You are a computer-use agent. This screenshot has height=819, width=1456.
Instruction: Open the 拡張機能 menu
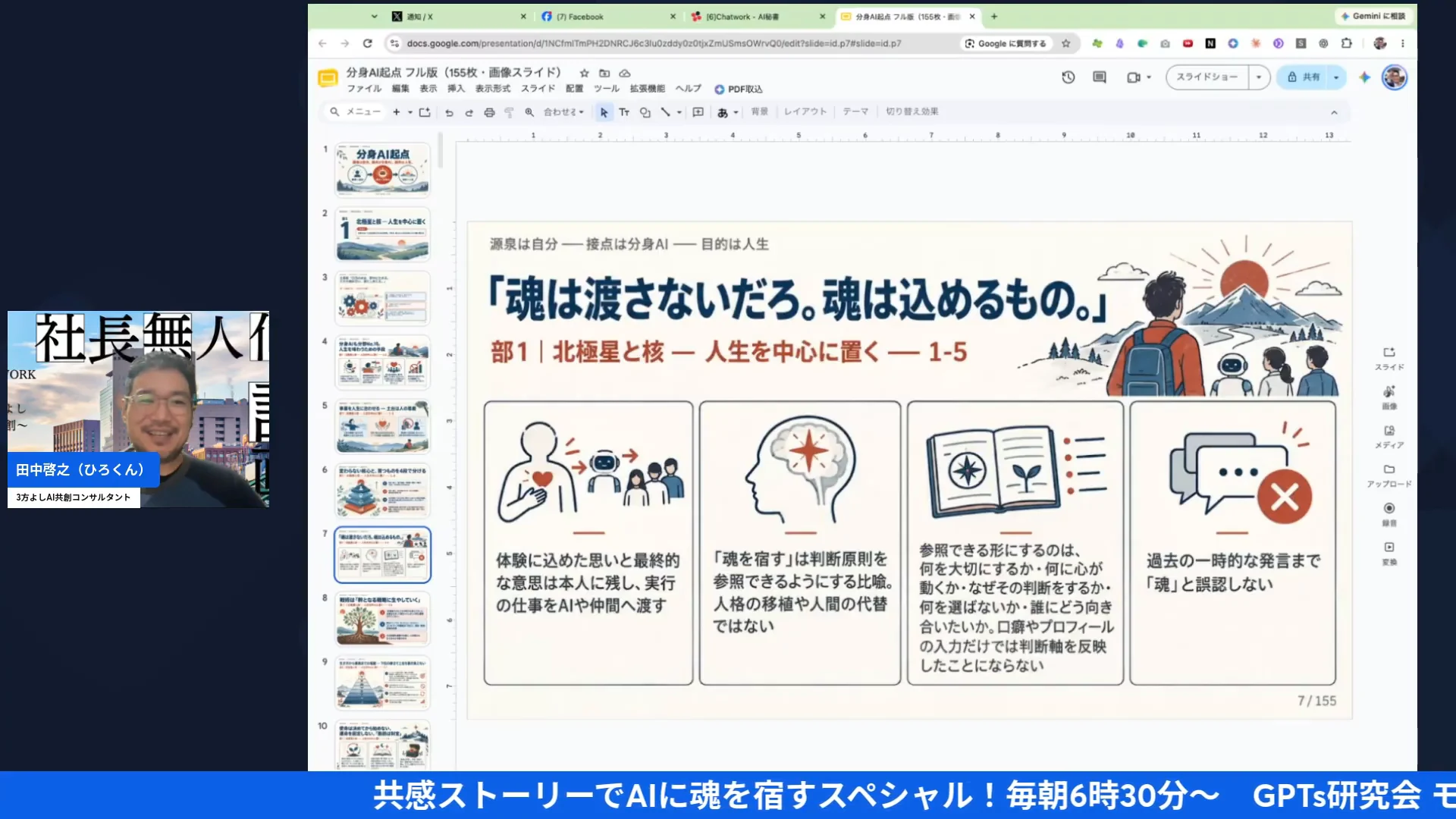click(x=647, y=89)
